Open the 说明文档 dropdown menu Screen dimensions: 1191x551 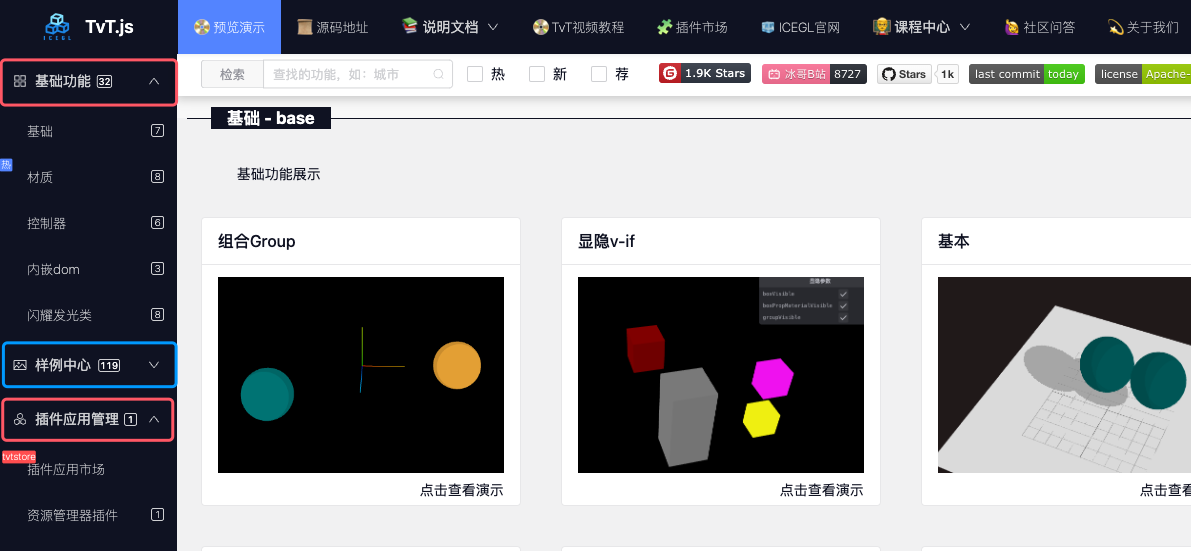[449, 27]
